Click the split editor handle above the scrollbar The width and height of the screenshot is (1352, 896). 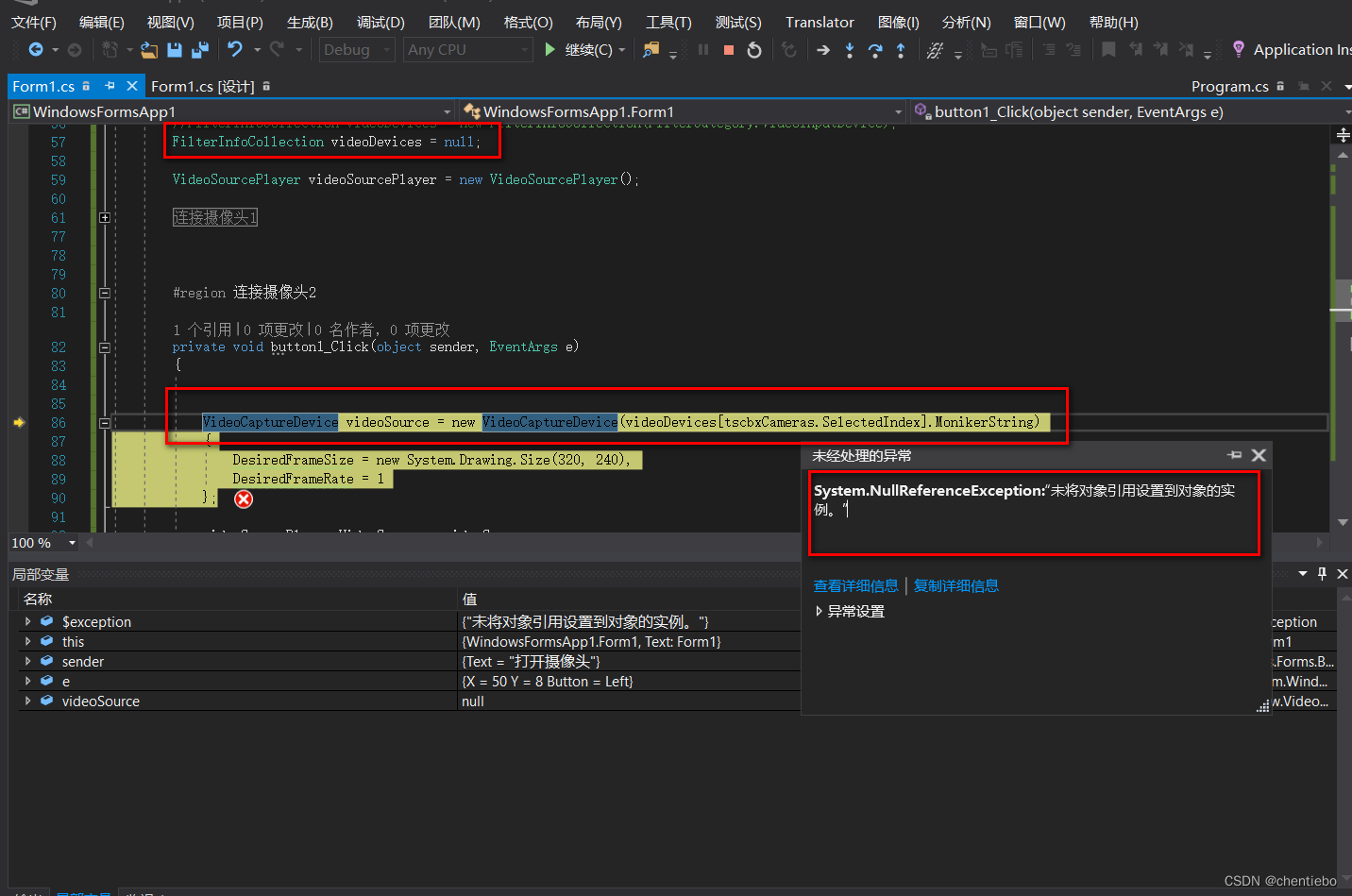(x=1343, y=135)
